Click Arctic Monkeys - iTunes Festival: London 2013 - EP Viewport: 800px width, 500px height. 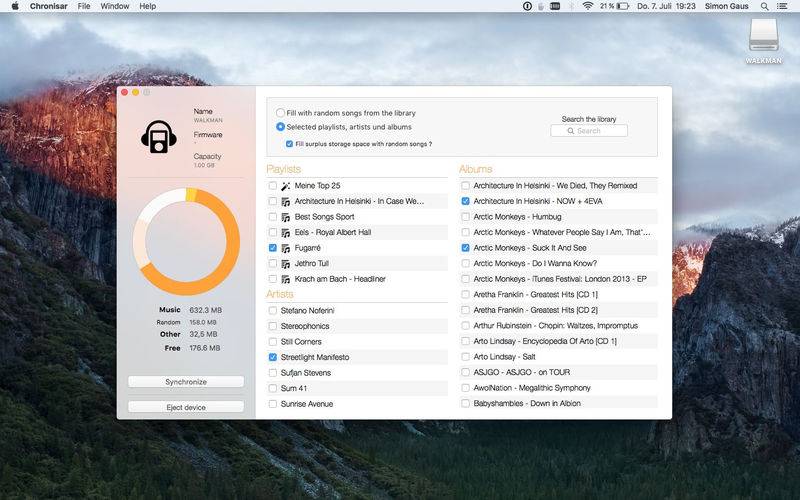pos(560,279)
